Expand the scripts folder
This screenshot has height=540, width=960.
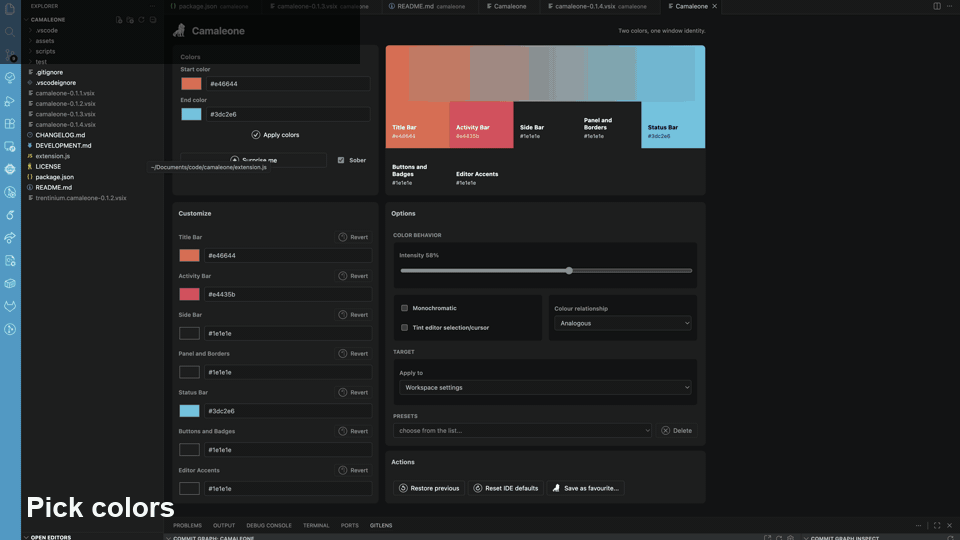click(45, 51)
